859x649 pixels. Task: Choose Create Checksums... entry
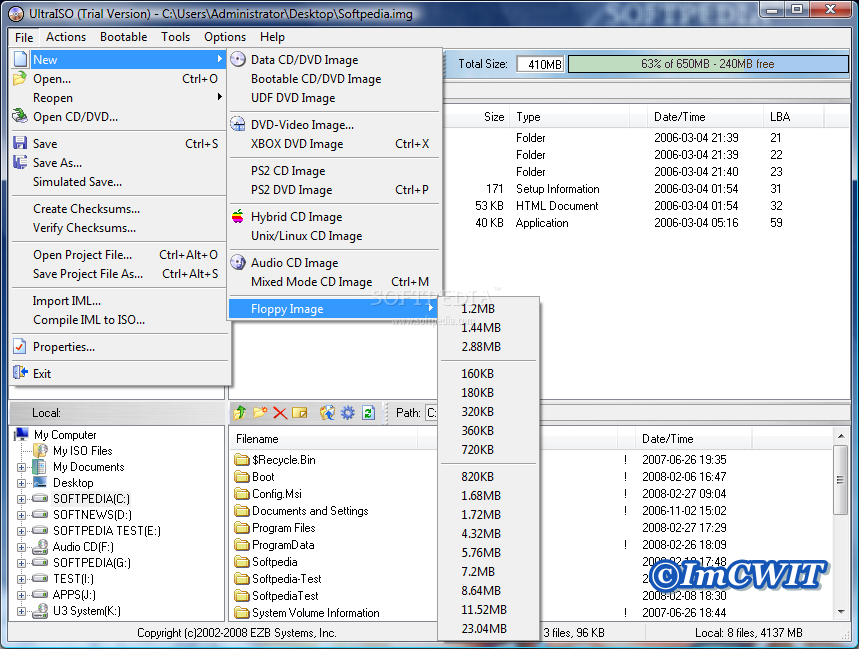coord(119,209)
